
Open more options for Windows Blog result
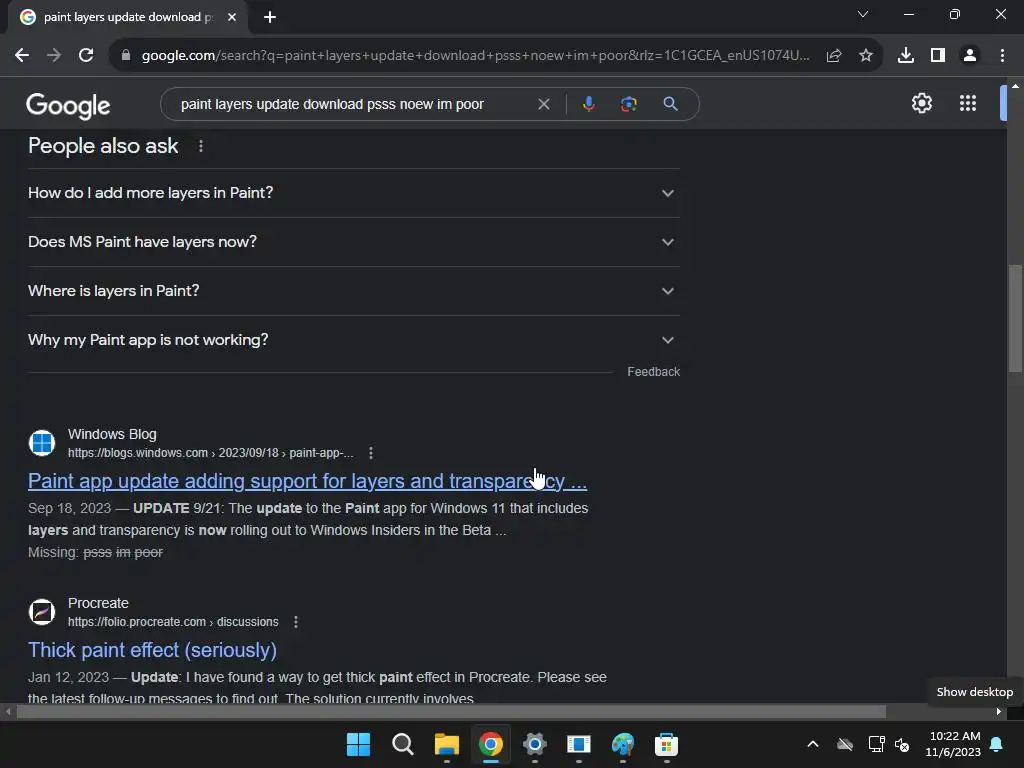371,453
